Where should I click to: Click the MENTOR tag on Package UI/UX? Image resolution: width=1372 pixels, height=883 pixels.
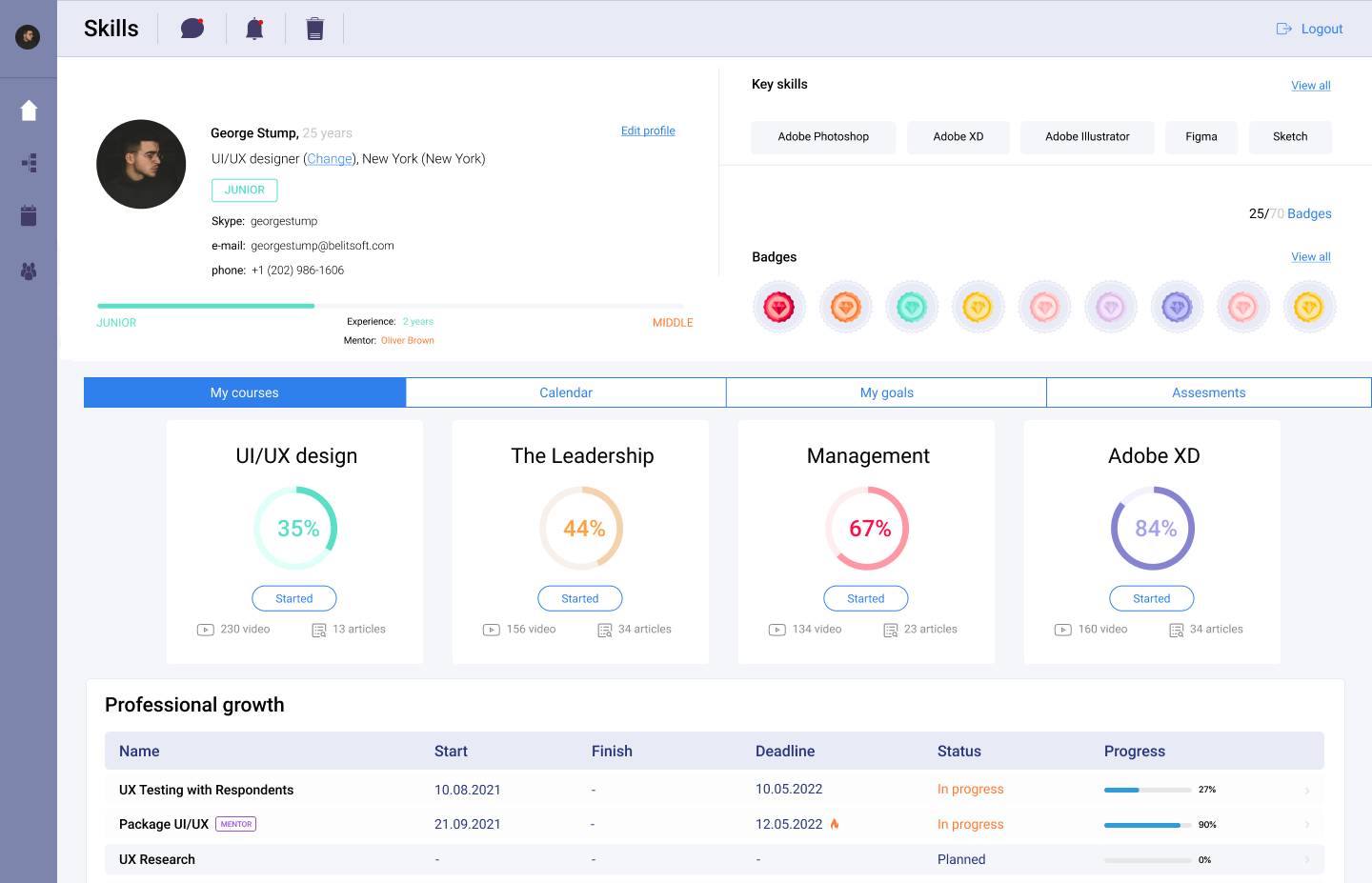pos(236,824)
